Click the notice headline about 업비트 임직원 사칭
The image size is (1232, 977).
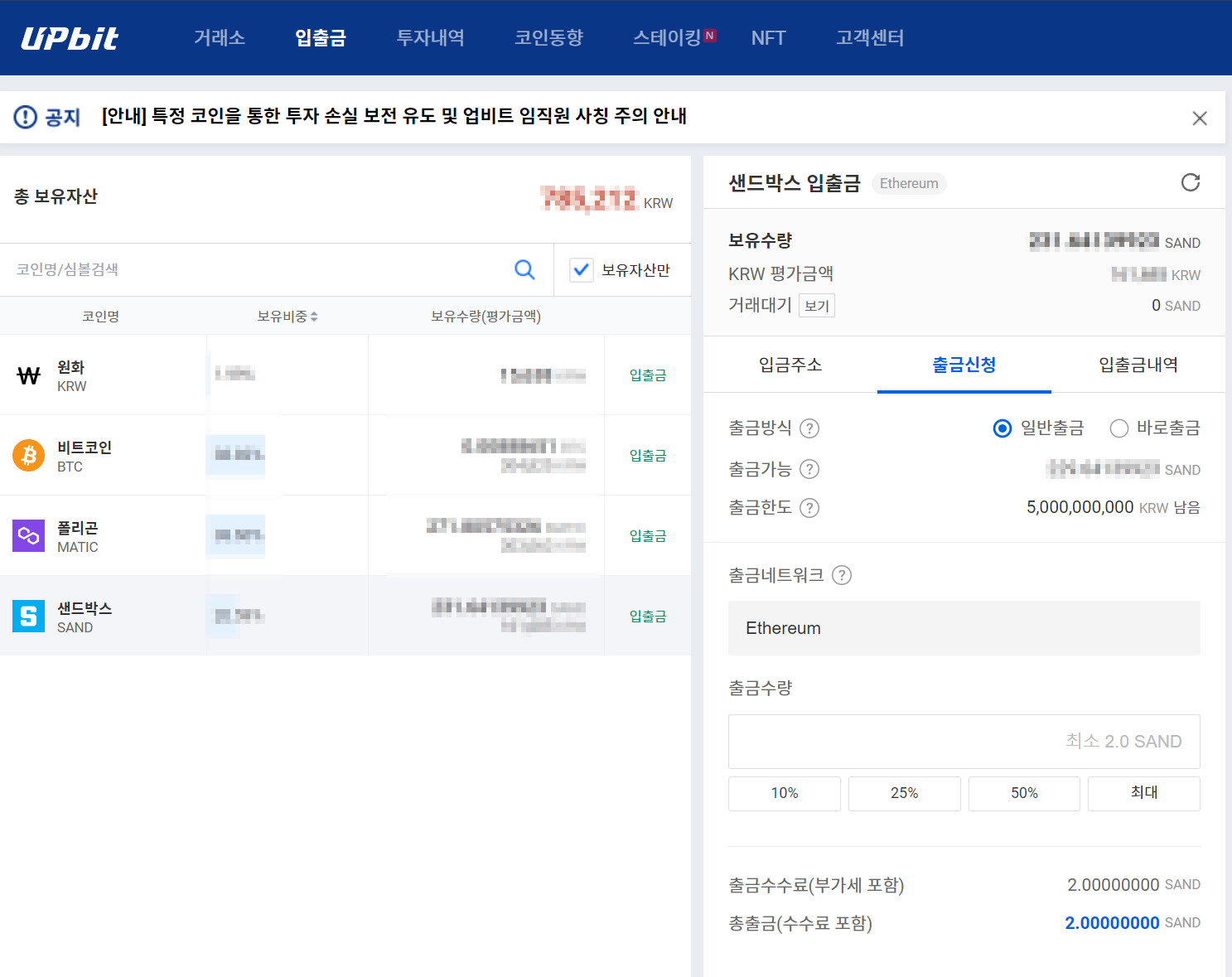coord(394,116)
